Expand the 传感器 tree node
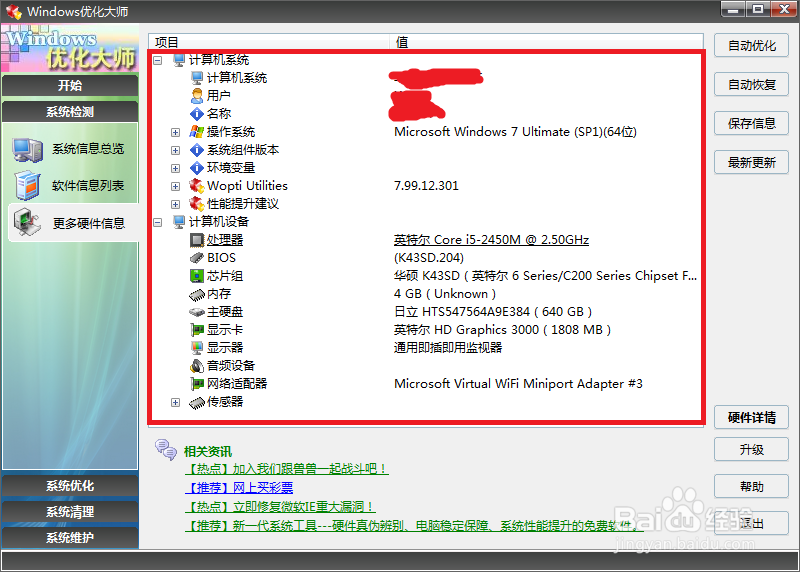 (176, 402)
